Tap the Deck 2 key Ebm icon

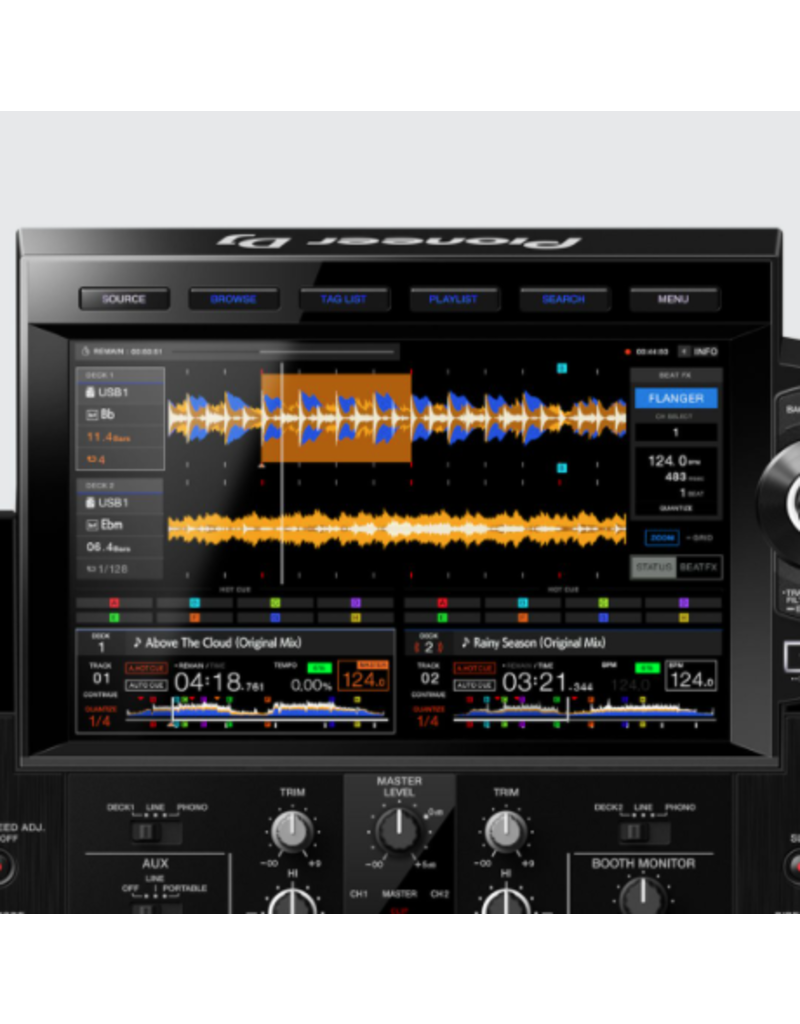click(x=92, y=525)
